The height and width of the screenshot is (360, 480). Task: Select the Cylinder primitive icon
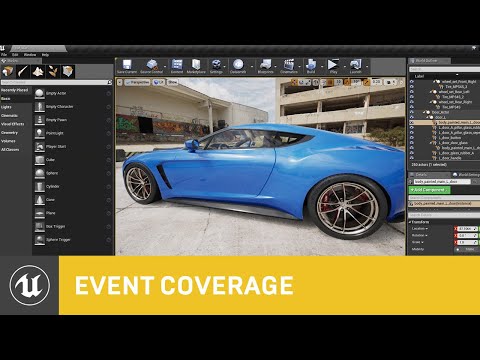(40, 187)
